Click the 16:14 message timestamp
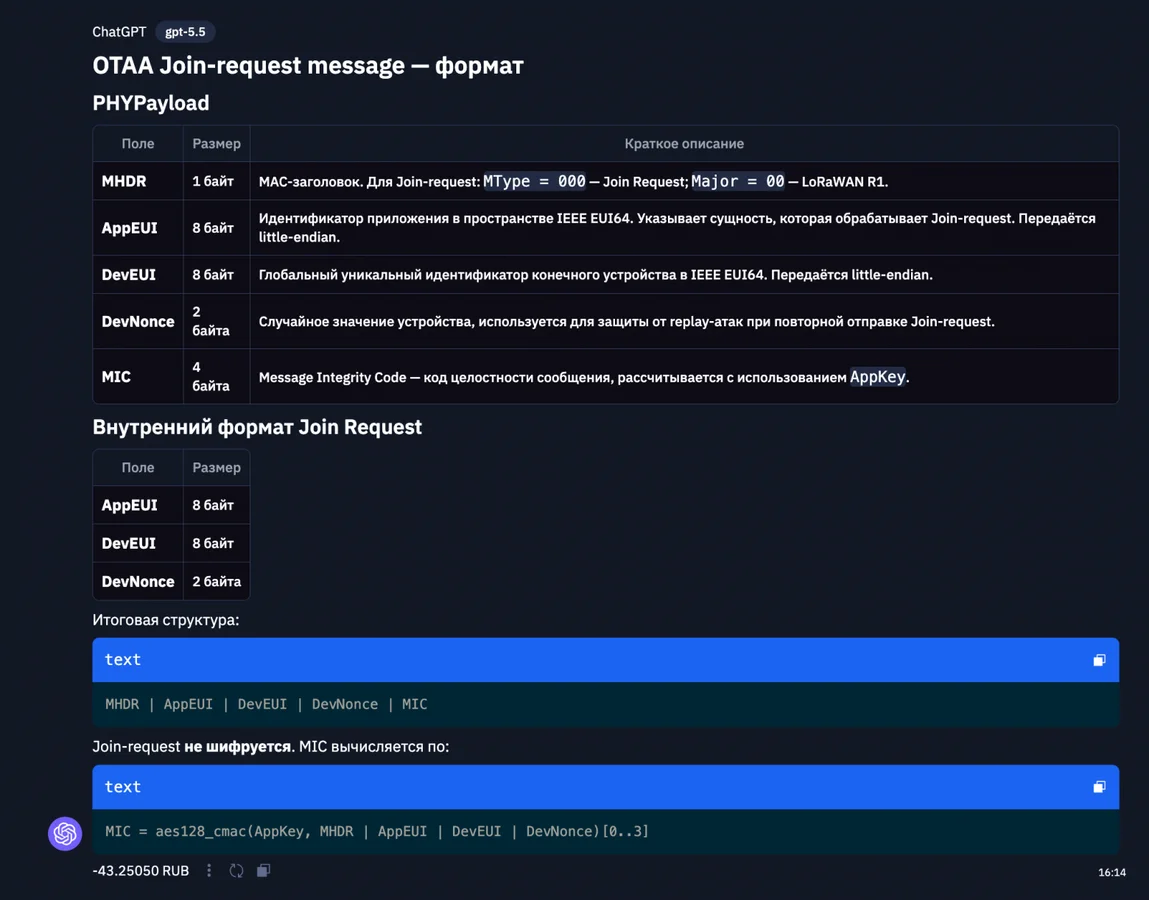 [1112, 872]
